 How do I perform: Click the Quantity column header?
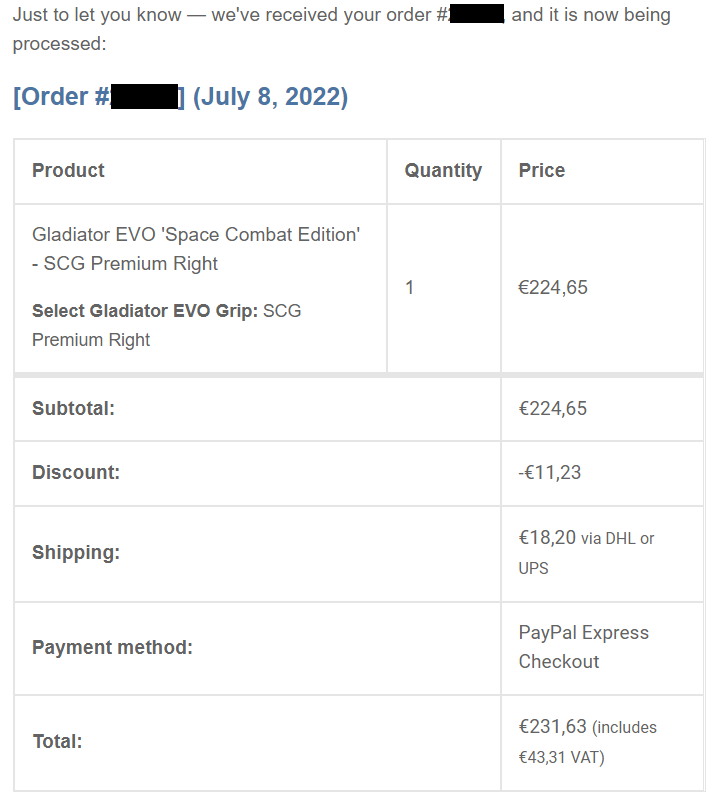point(443,170)
